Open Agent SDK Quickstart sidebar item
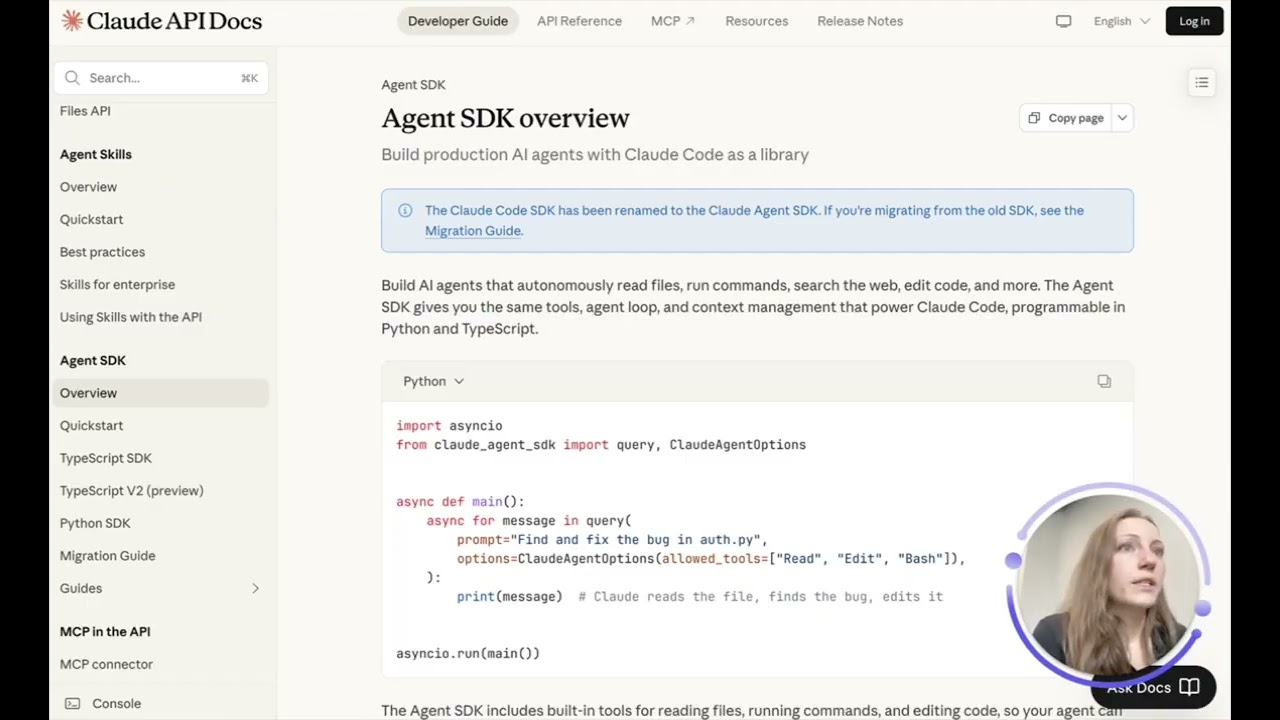The image size is (1280, 720). (x=91, y=425)
